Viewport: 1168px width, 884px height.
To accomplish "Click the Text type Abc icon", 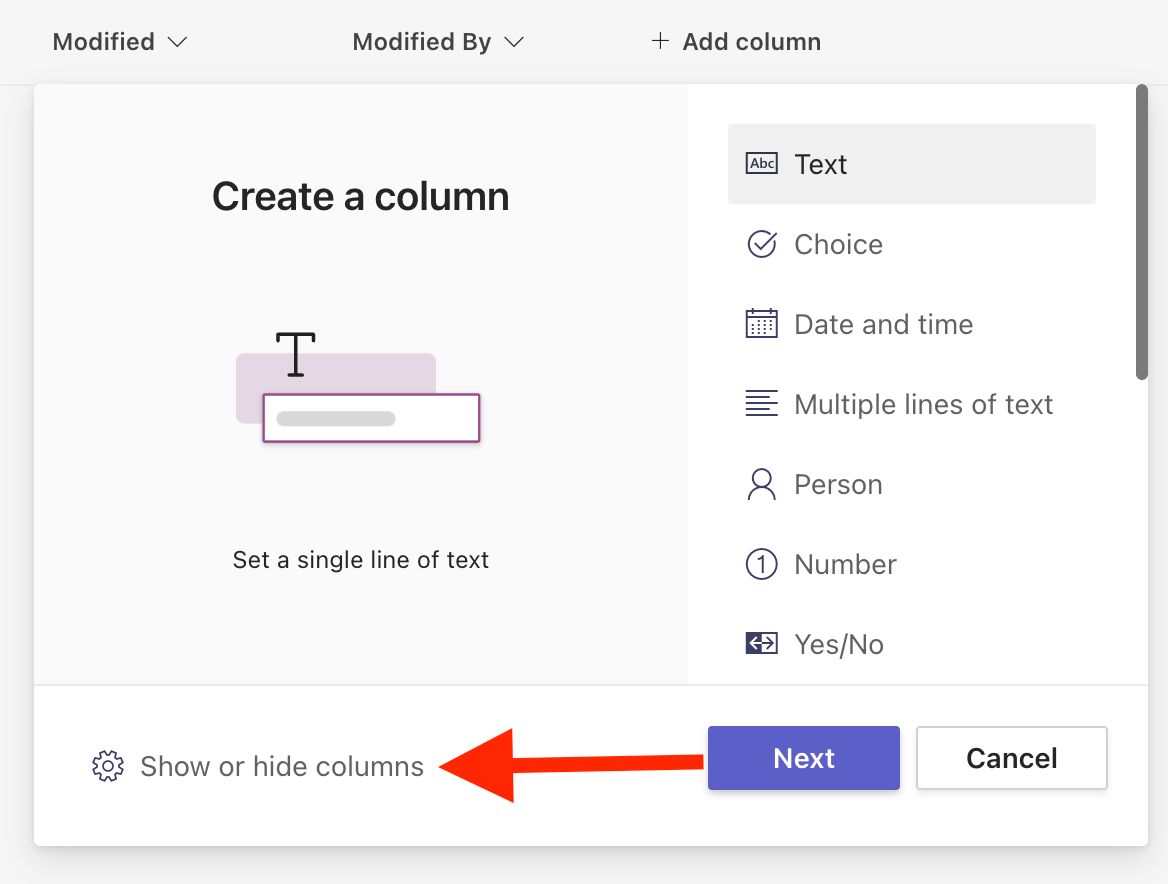I will point(762,164).
